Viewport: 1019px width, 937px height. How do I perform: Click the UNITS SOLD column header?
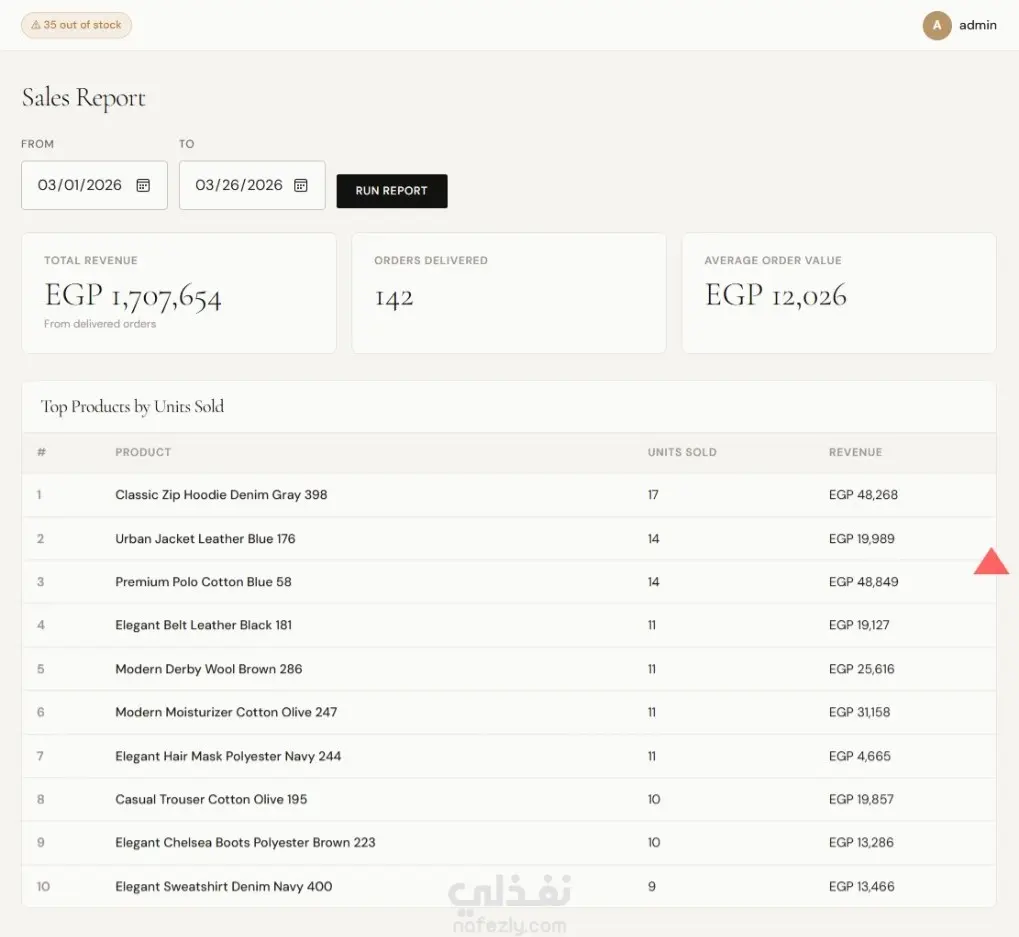pyautogui.click(x=682, y=452)
